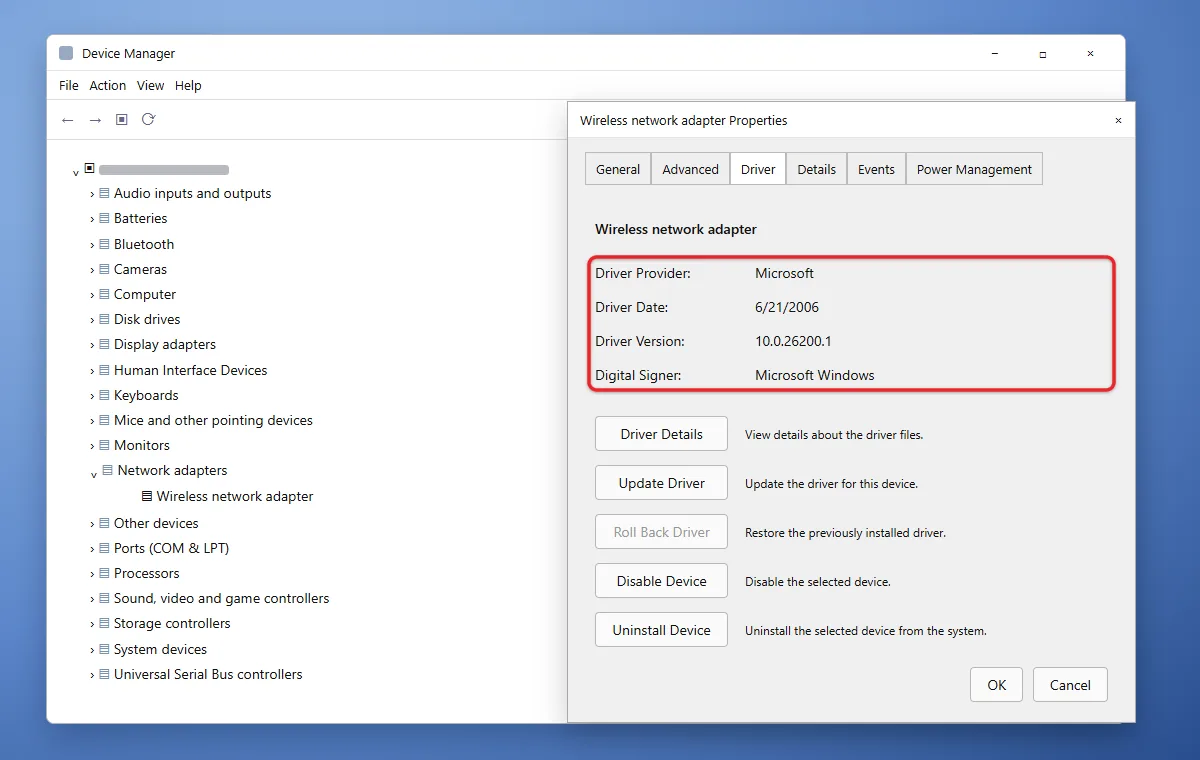Click the Bluetooth category icon

[x=104, y=245]
